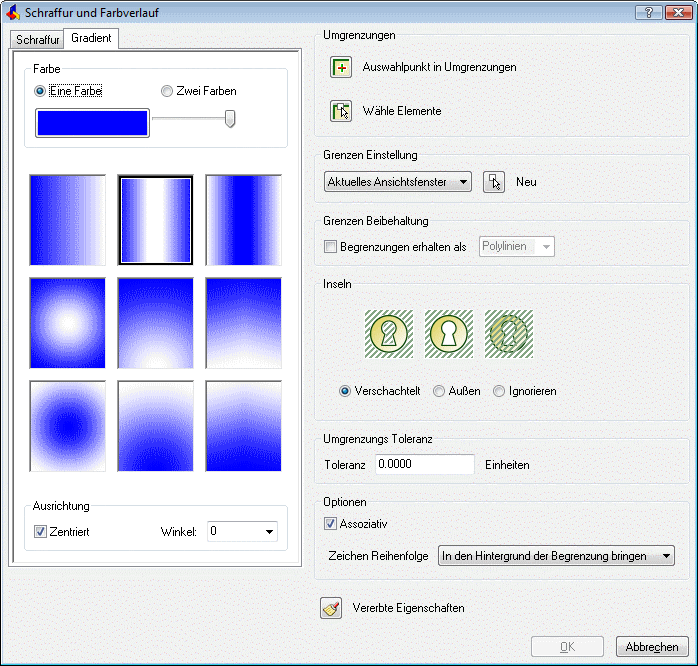The height and width of the screenshot is (666, 698).
Task: Click the OK button
Action: [567, 647]
